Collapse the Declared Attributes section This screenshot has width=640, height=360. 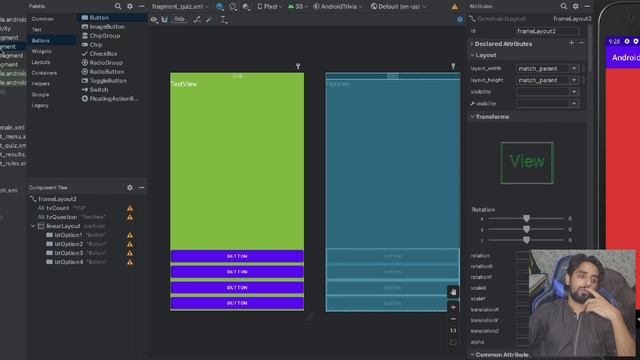pos(472,44)
